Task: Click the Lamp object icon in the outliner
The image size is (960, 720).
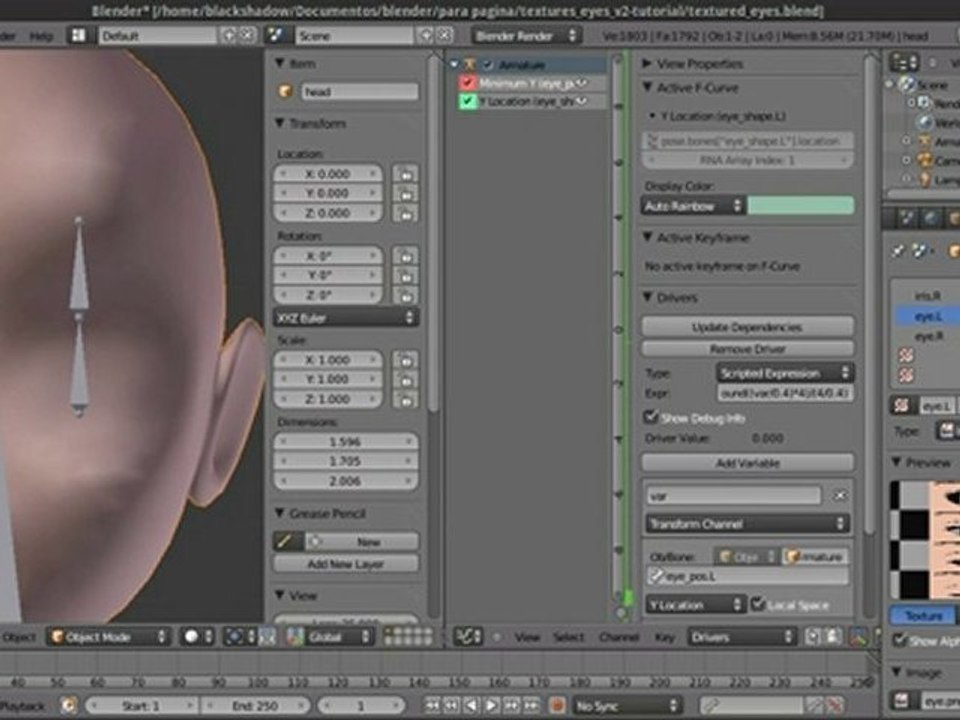Action: click(924, 179)
